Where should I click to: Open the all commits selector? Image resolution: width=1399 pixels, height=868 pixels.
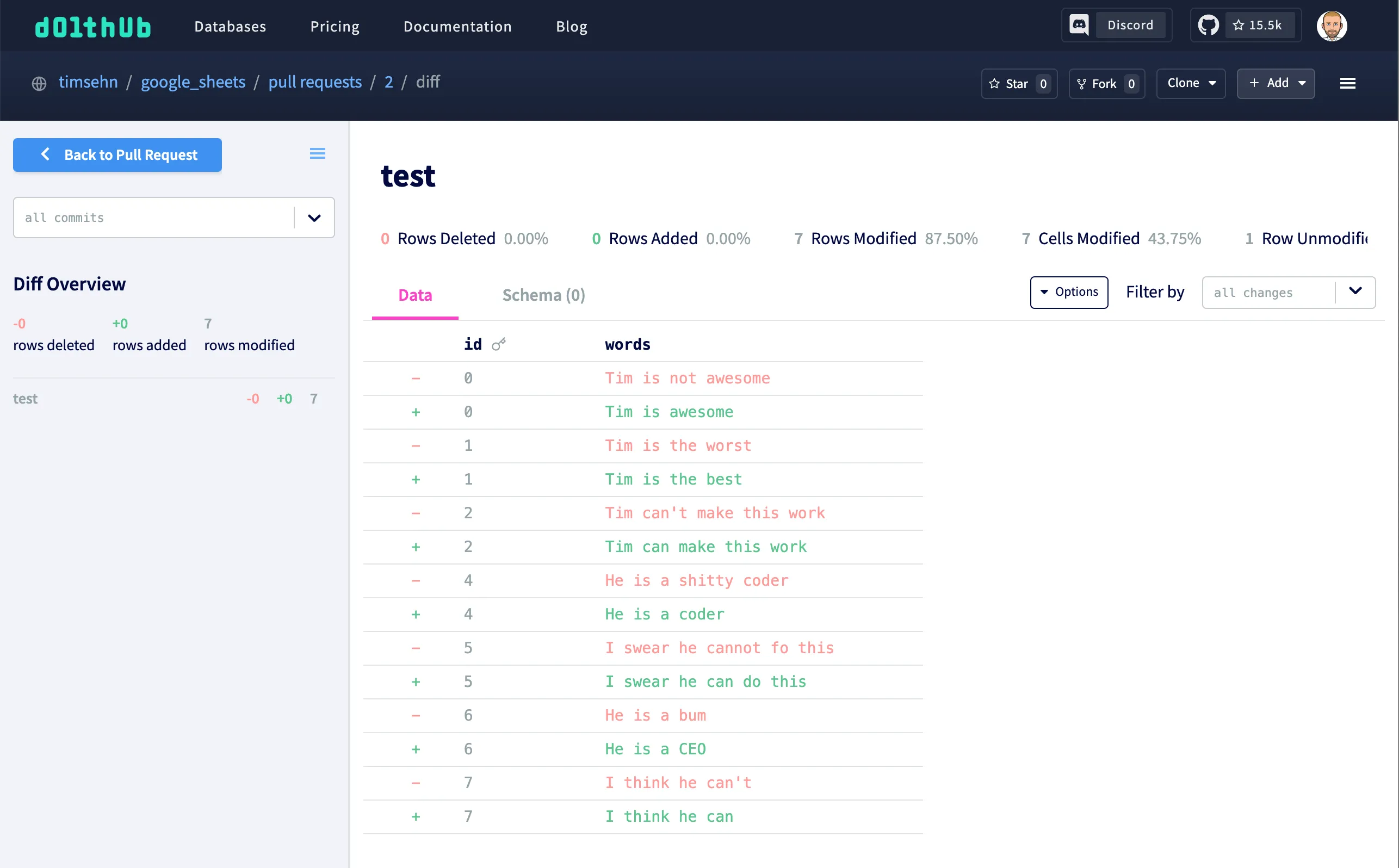point(174,218)
